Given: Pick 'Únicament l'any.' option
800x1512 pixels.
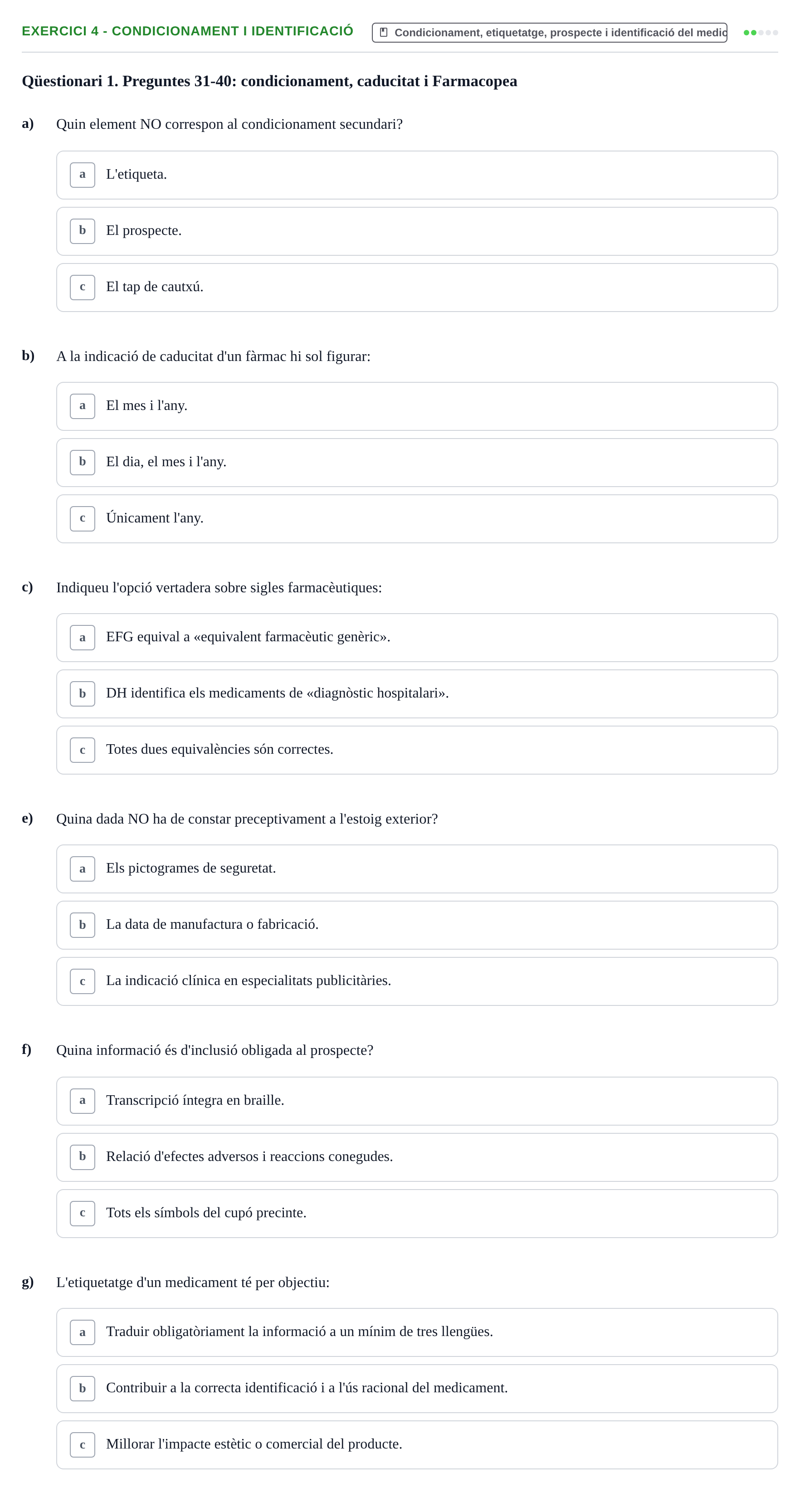Looking at the screenshot, I should (417, 518).
